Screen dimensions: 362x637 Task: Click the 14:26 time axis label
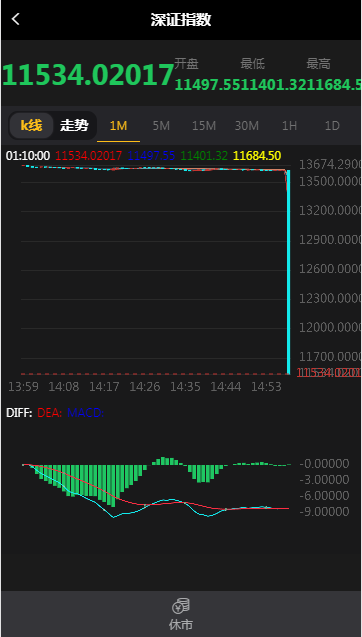coord(145,387)
